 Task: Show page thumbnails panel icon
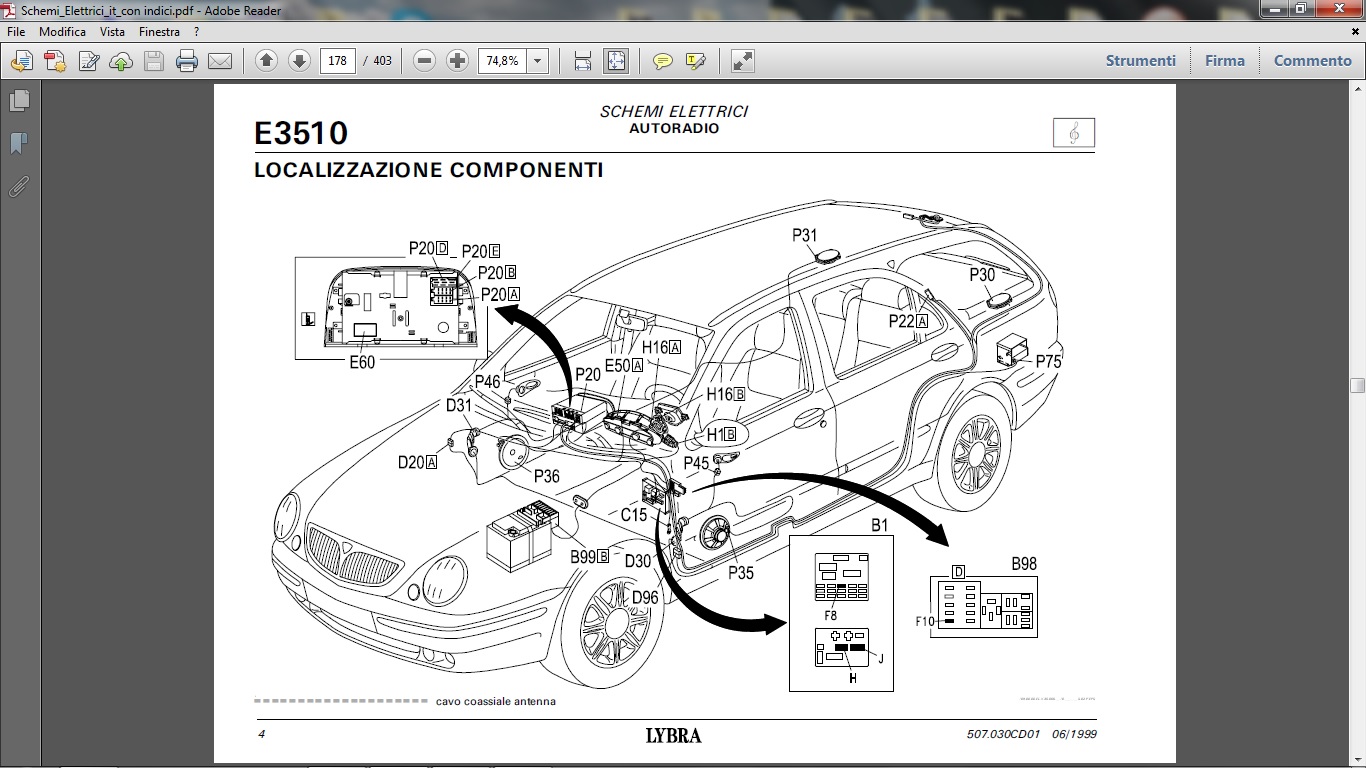[19, 101]
